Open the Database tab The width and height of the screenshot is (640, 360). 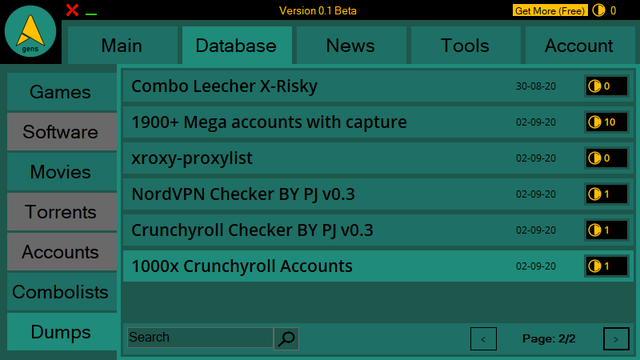pos(237,45)
